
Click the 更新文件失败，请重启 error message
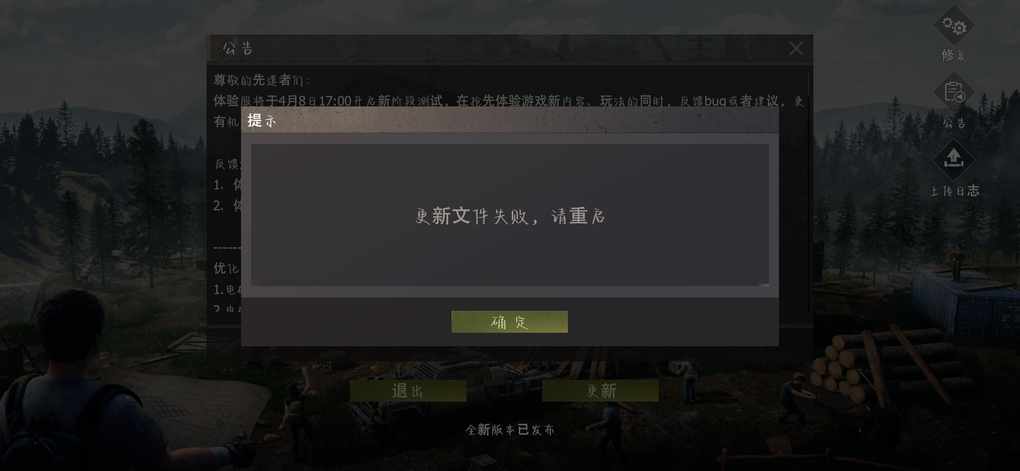(x=510, y=216)
